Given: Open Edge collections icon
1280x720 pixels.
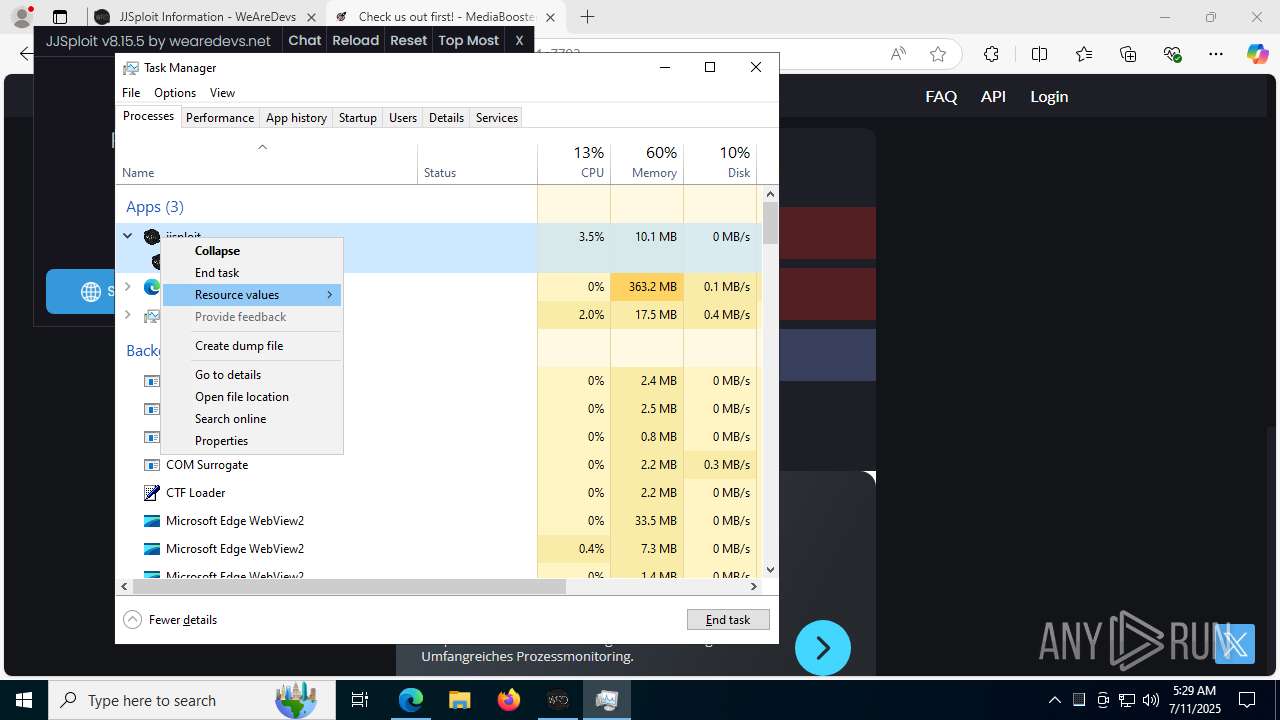Looking at the screenshot, I should (1128, 54).
